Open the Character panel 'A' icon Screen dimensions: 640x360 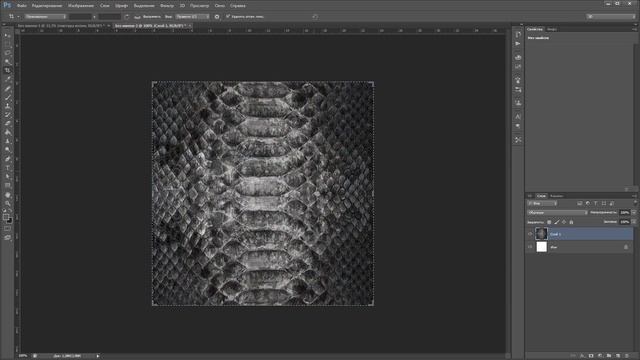coord(518,117)
